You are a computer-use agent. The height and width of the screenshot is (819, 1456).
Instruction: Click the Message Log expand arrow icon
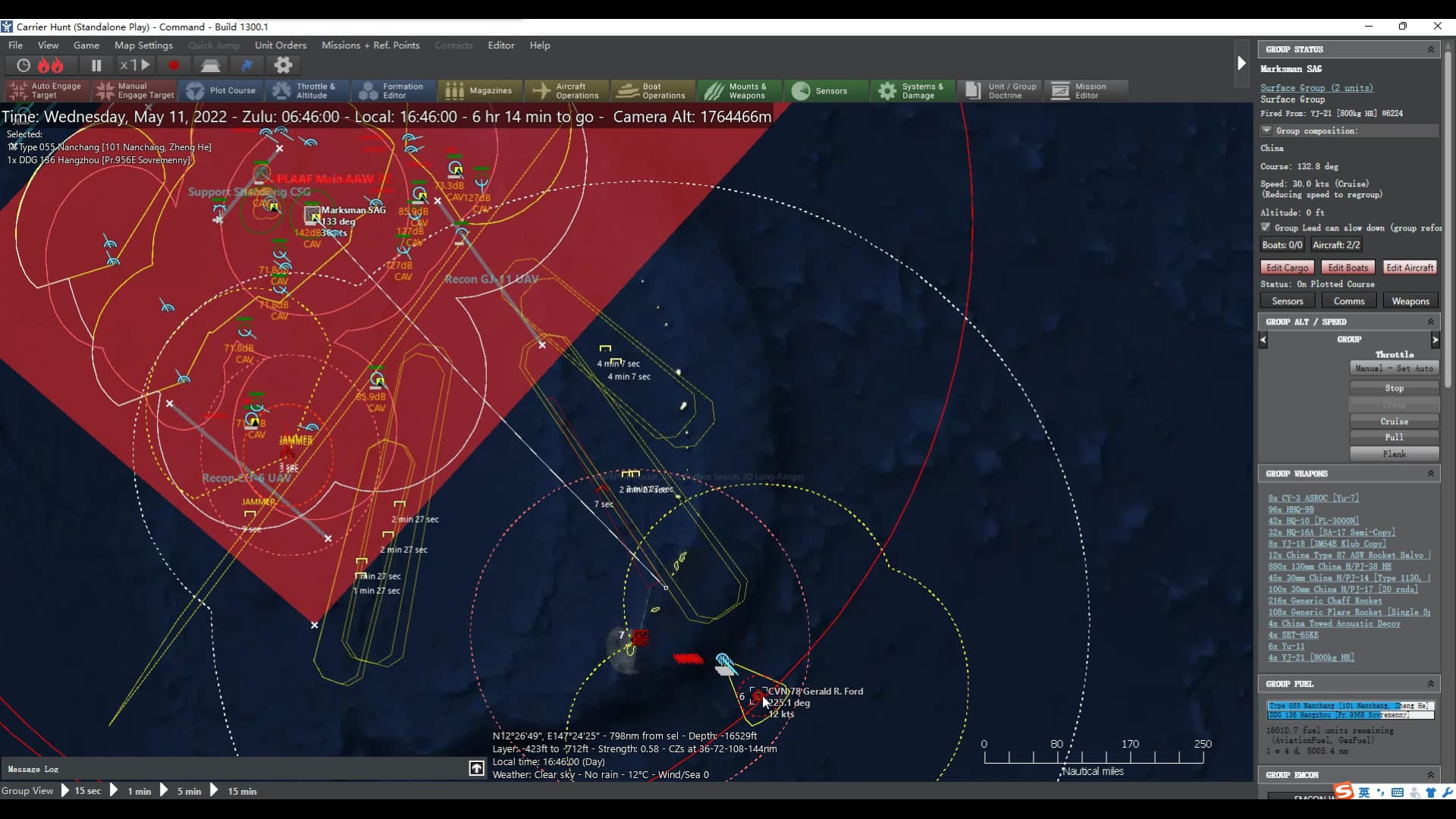pyautogui.click(x=476, y=769)
